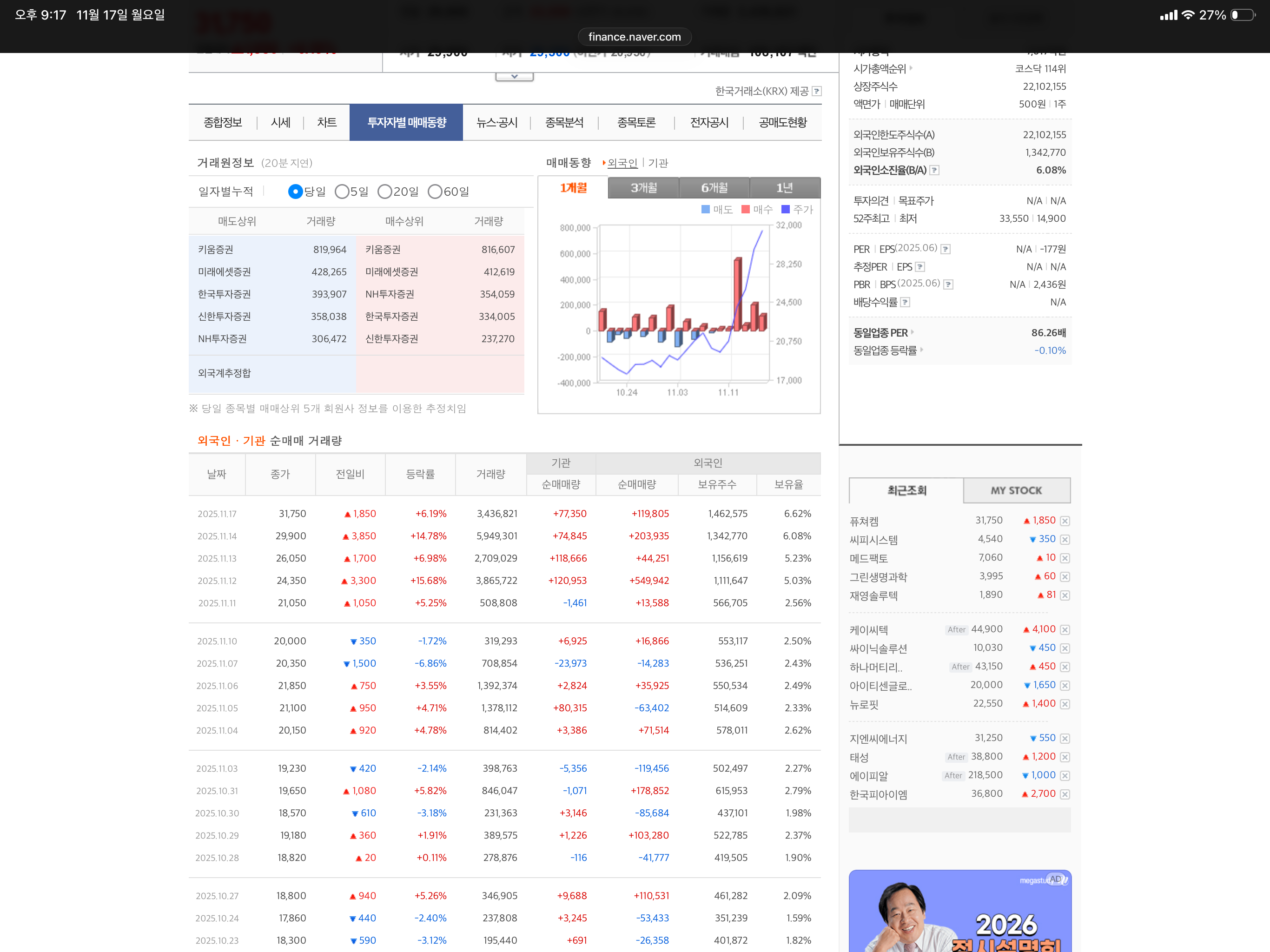The width and height of the screenshot is (1270, 952).
Task: Switch to the 뉴스·공시 tab
Action: (x=496, y=123)
